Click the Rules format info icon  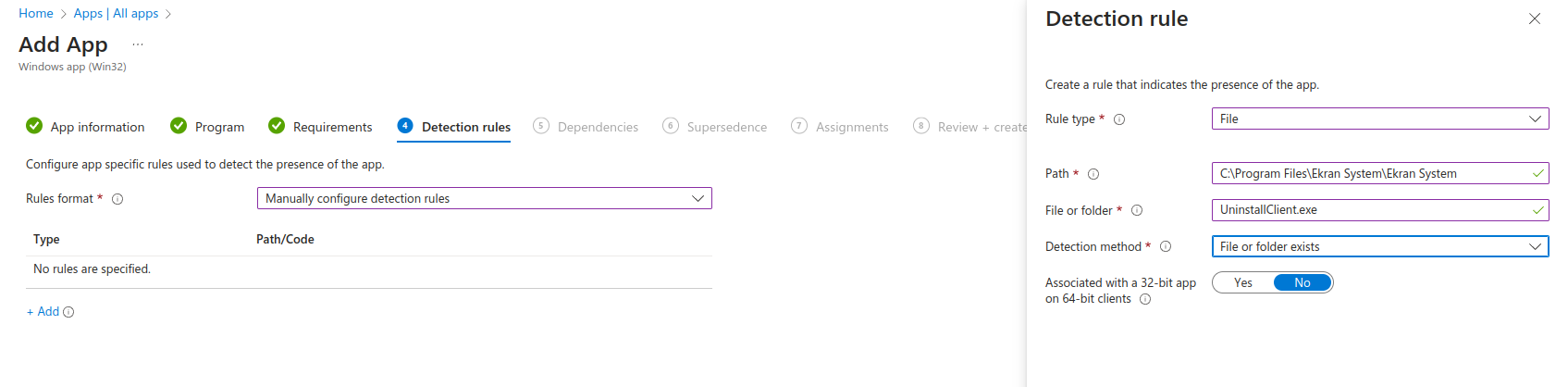[x=117, y=199]
